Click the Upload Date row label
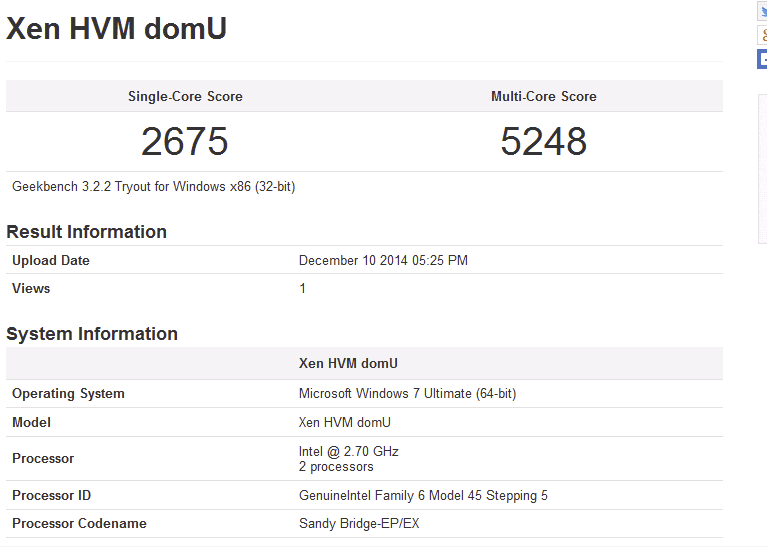 [x=51, y=261]
